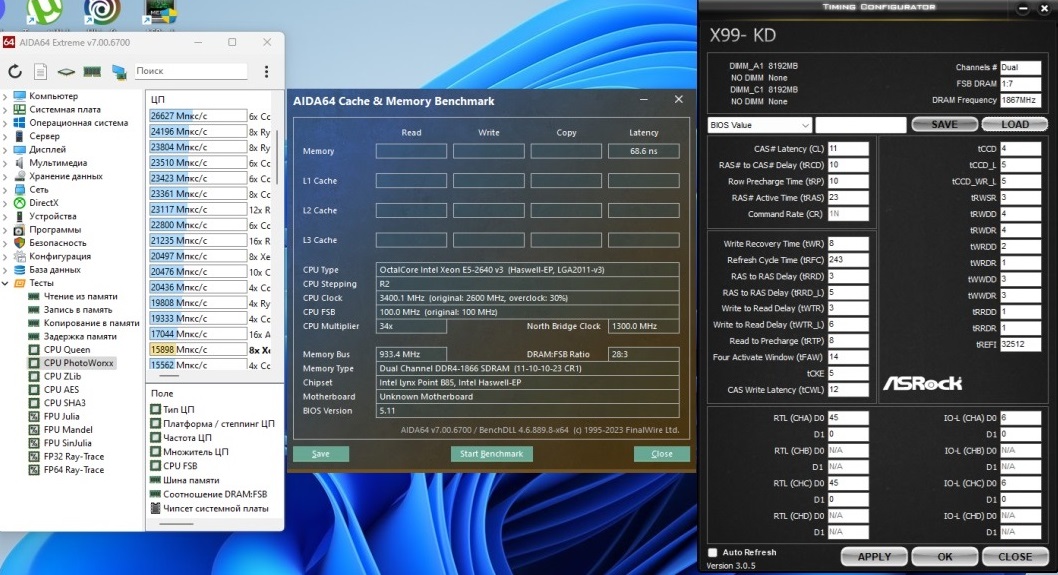Select Безопасность node in AIDA64 tree
The width and height of the screenshot is (1058, 575).
click(x=57, y=243)
